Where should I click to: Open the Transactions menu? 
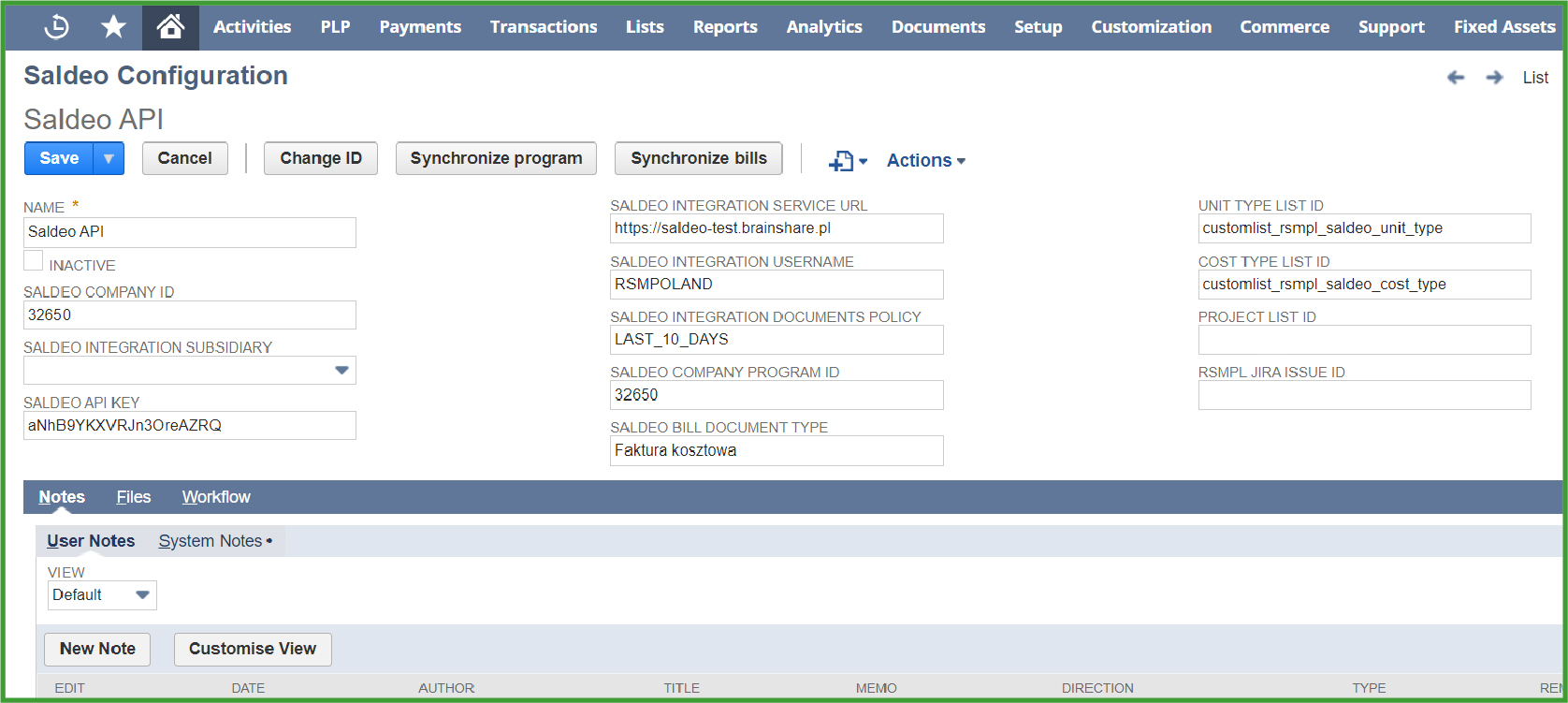pos(543,27)
